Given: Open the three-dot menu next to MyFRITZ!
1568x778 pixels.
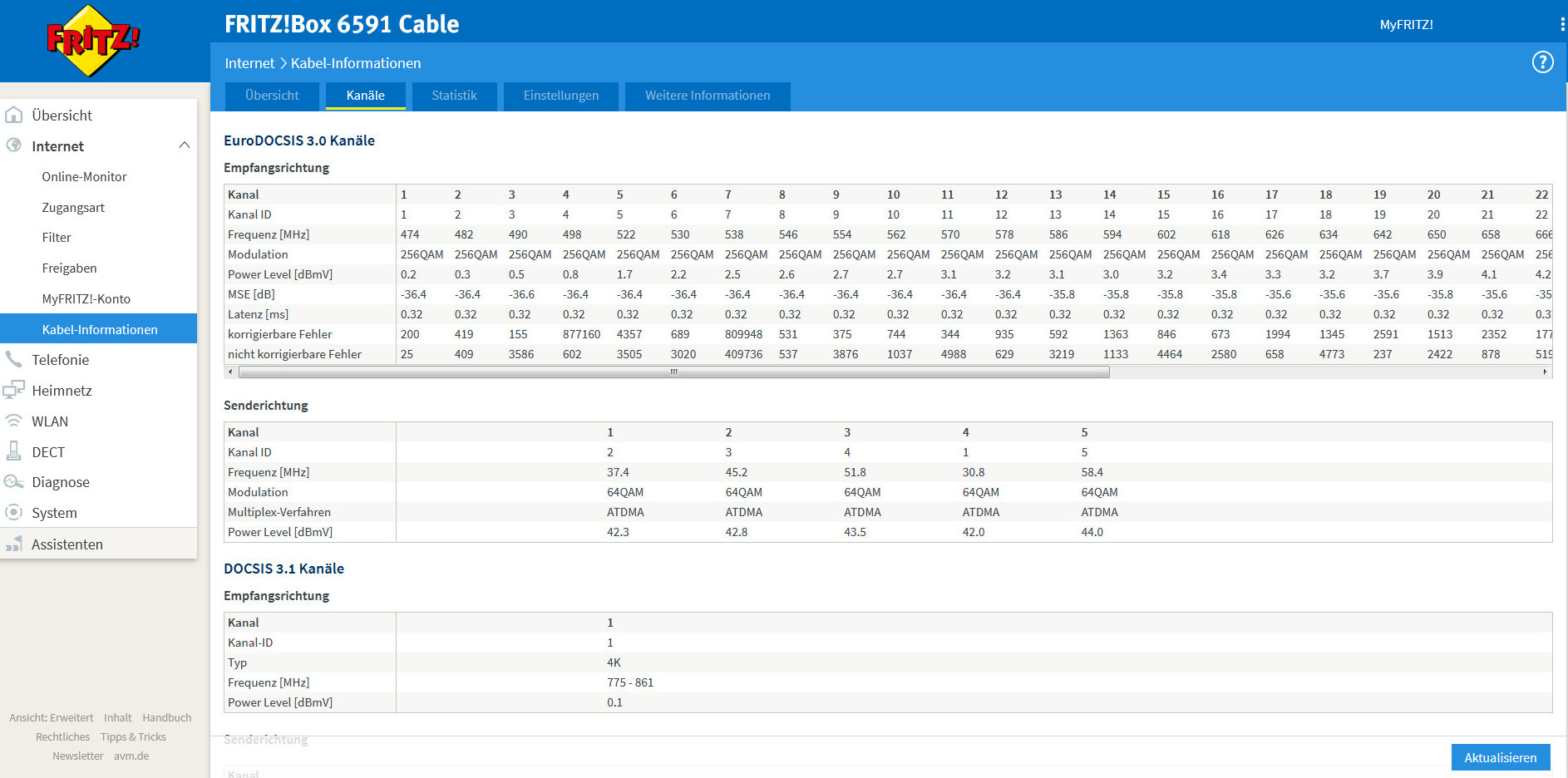Looking at the screenshot, I should (x=1562, y=25).
